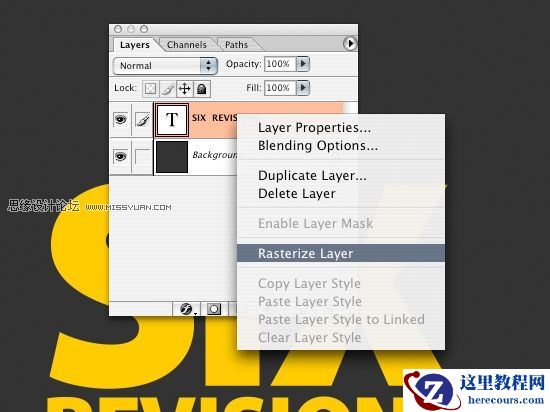Toggle Lock all padlock icon
Viewport: 550px width, 412px height.
click(x=202, y=89)
